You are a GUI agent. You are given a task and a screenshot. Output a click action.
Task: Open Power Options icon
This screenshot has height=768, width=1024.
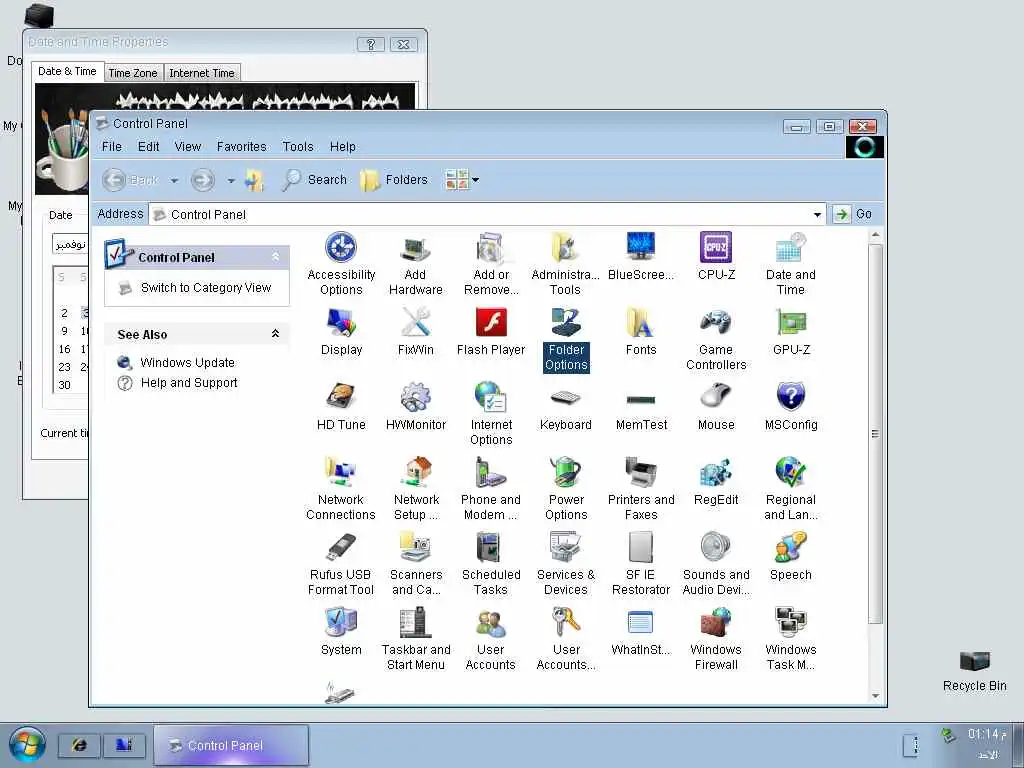[566, 488]
